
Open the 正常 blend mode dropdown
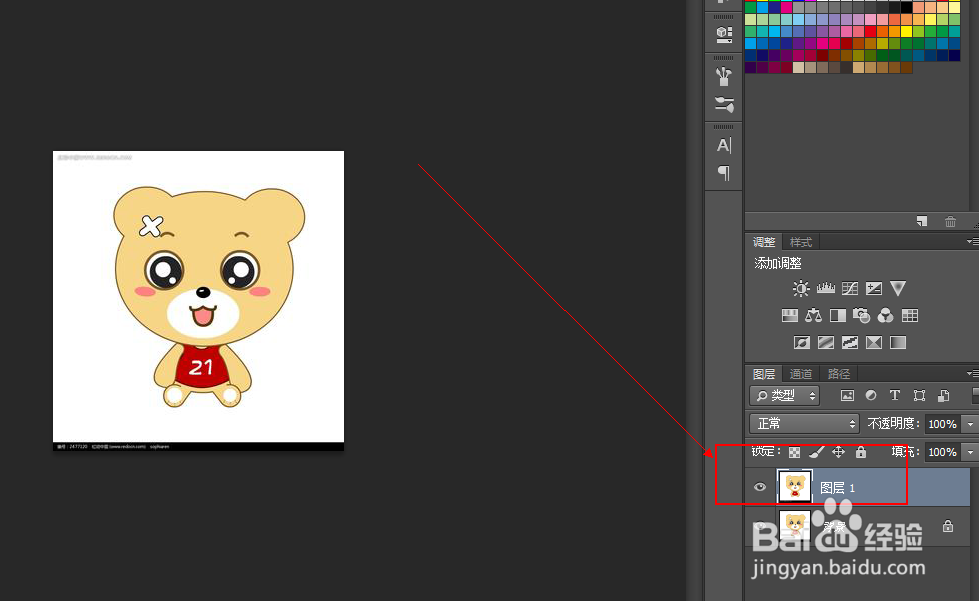click(x=805, y=424)
